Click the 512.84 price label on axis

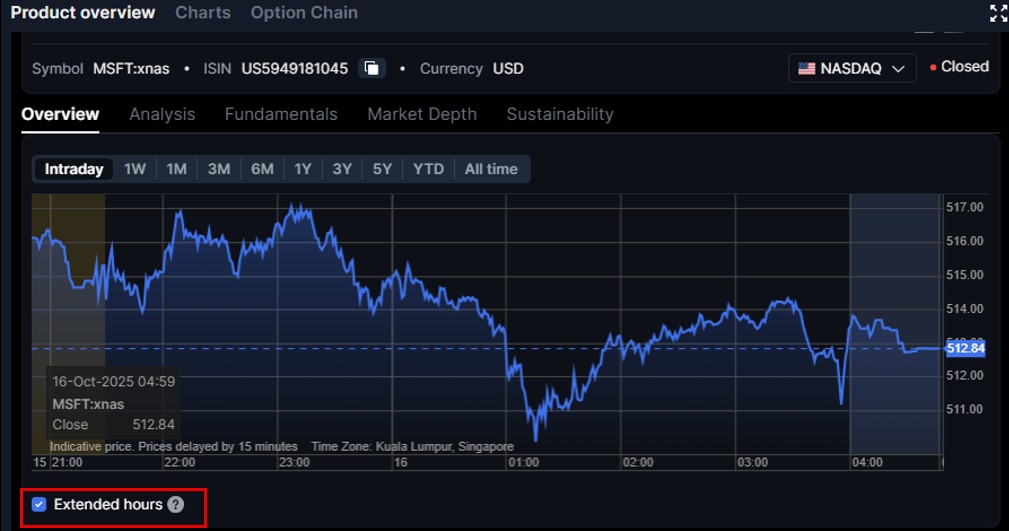[x=965, y=348]
